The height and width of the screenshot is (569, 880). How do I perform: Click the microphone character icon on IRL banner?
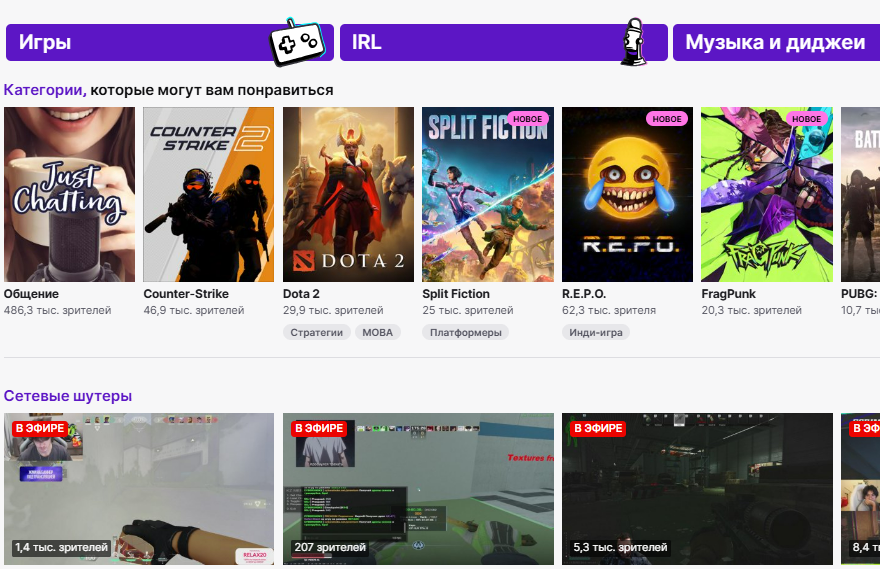tap(634, 42)
